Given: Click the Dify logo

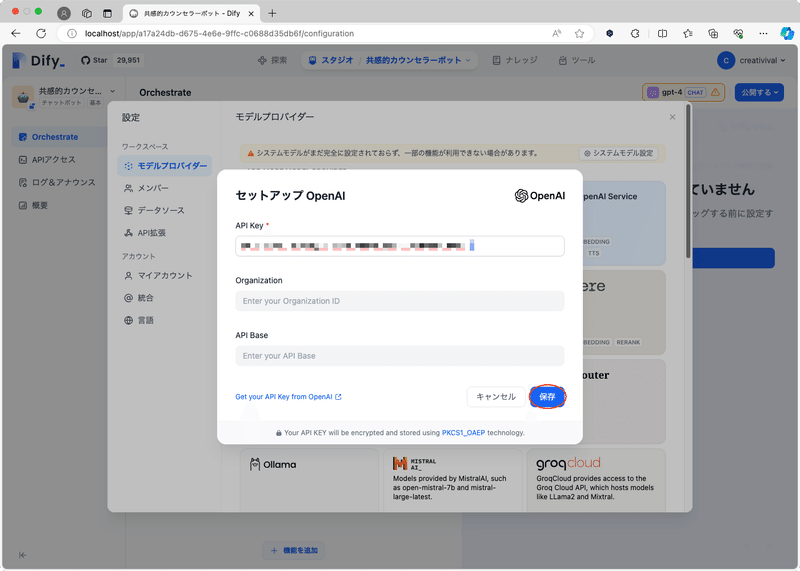Looking at the screenshot, I should click(39, 61).
